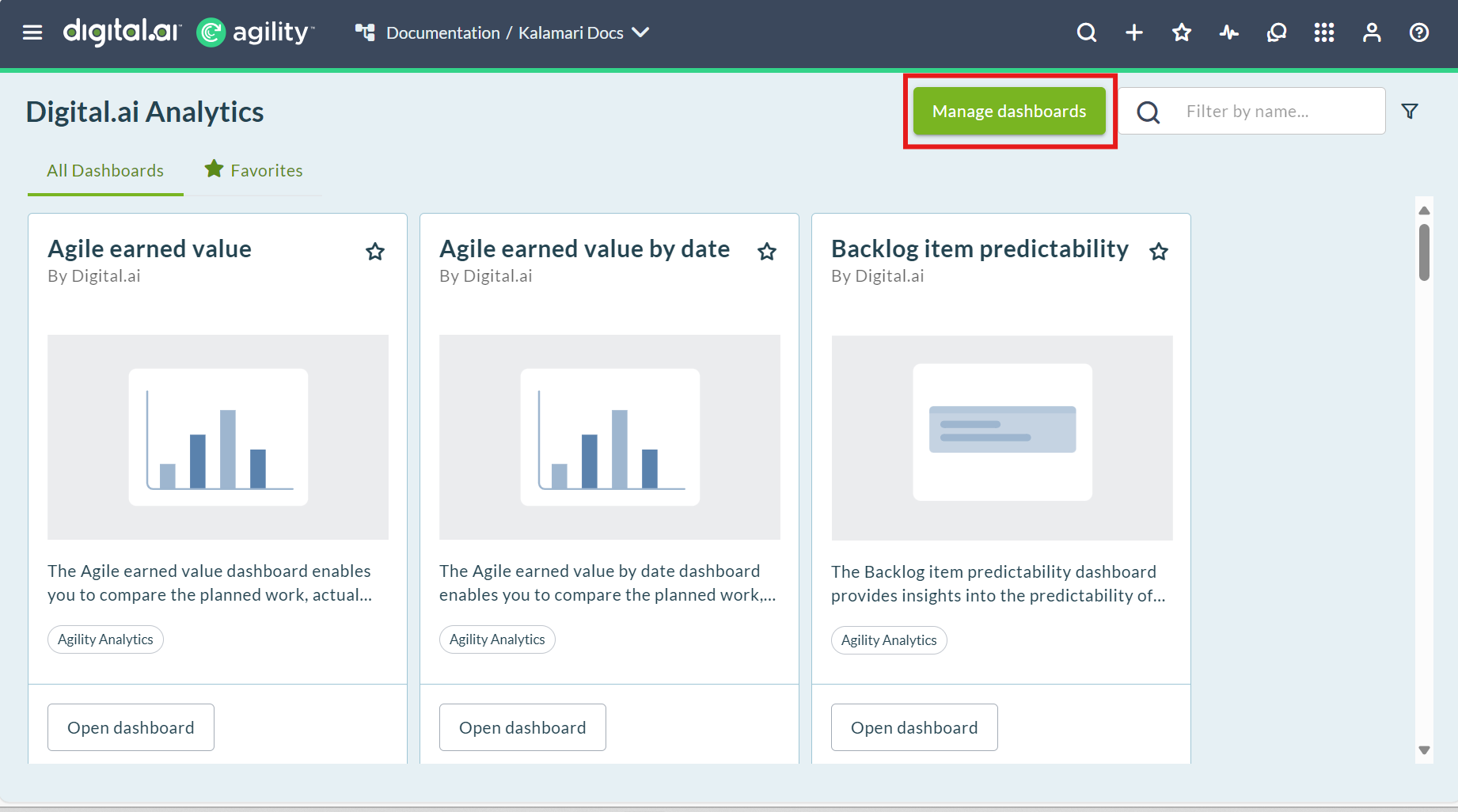This screenshot has height=812, width=1458.
Task: Open the funnel filter options icon
Action: 1410,111
